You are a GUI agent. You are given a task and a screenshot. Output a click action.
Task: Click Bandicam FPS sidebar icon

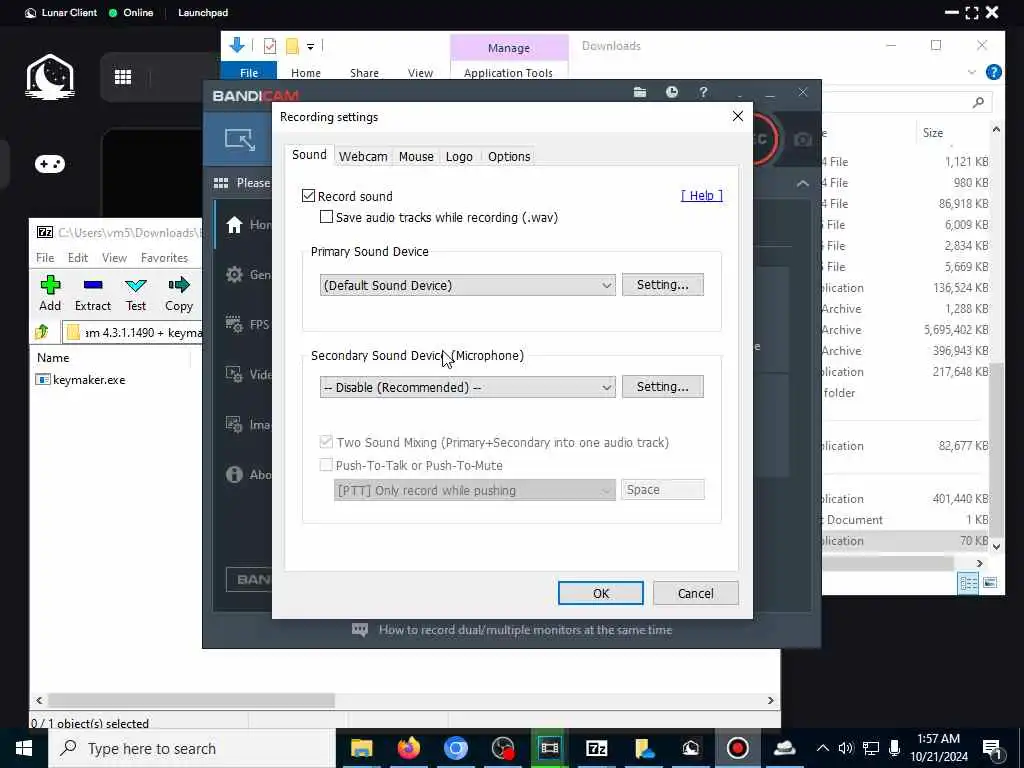point(234,324)
